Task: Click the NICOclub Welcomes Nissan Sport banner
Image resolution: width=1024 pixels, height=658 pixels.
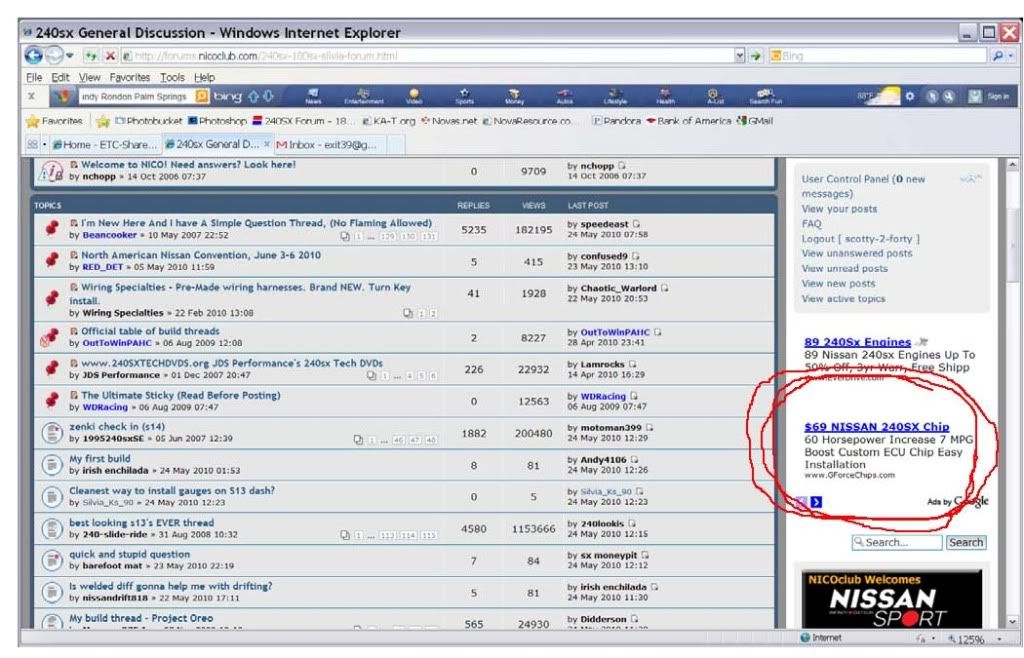Action: click(891, 599)
